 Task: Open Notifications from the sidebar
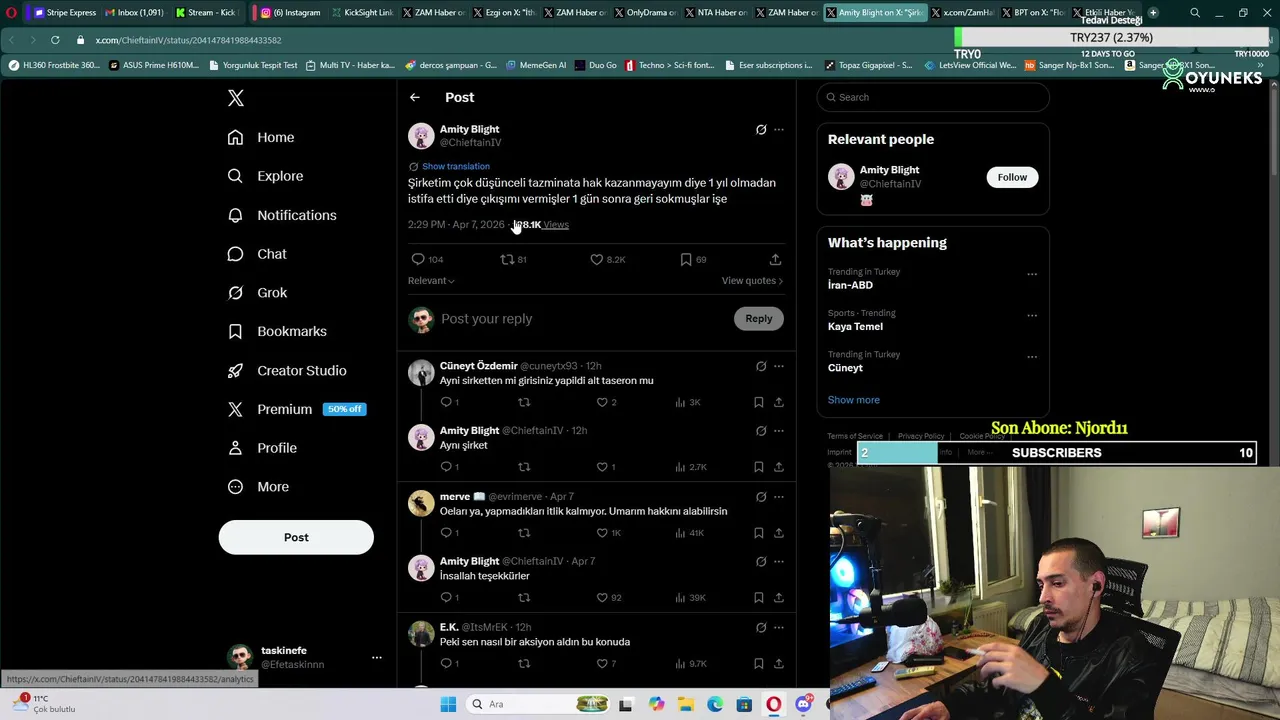pos(282,215)
